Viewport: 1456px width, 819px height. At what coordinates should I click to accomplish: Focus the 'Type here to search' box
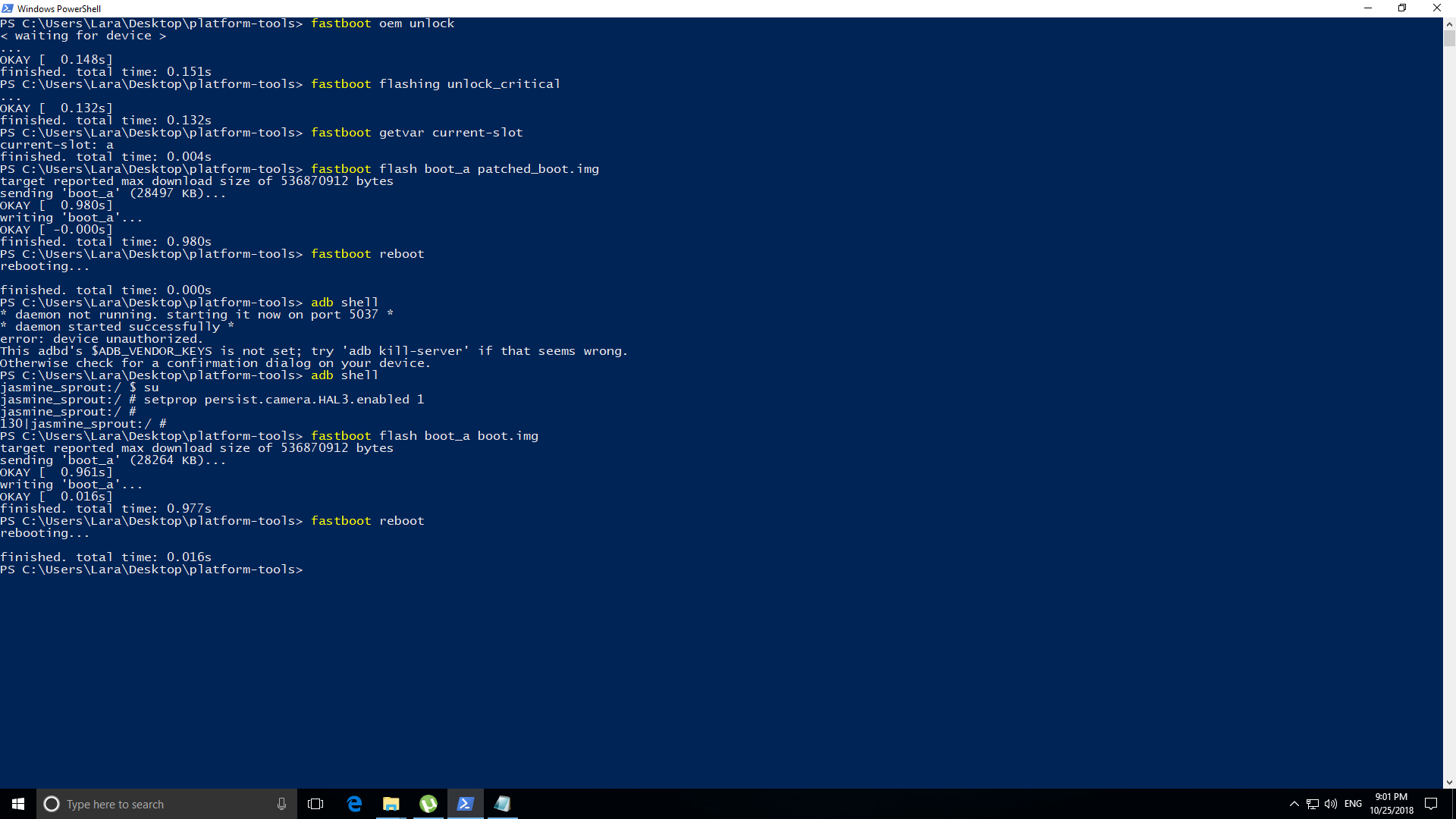coord(167,804)
